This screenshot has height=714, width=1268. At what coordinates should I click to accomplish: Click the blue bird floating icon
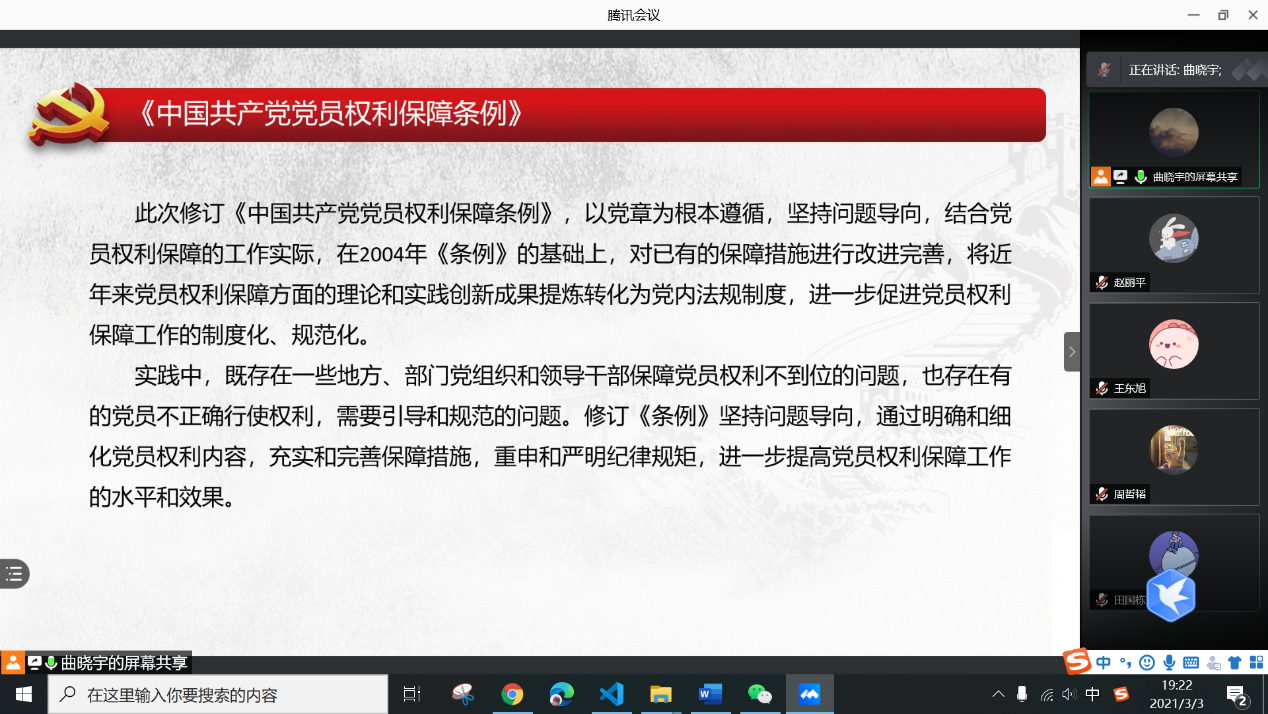coord(1171,596)
